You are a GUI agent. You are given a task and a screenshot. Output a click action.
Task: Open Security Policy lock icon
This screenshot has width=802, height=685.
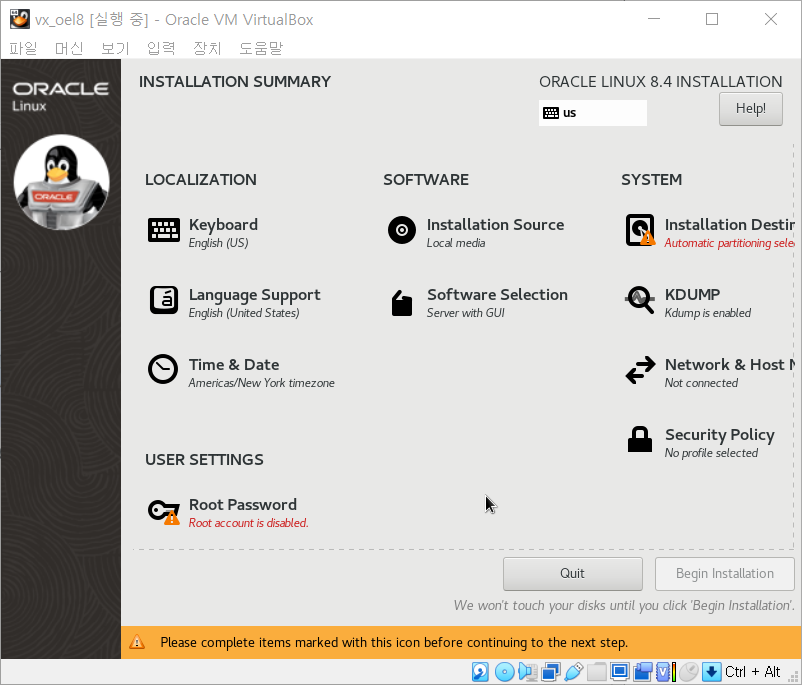640,439
